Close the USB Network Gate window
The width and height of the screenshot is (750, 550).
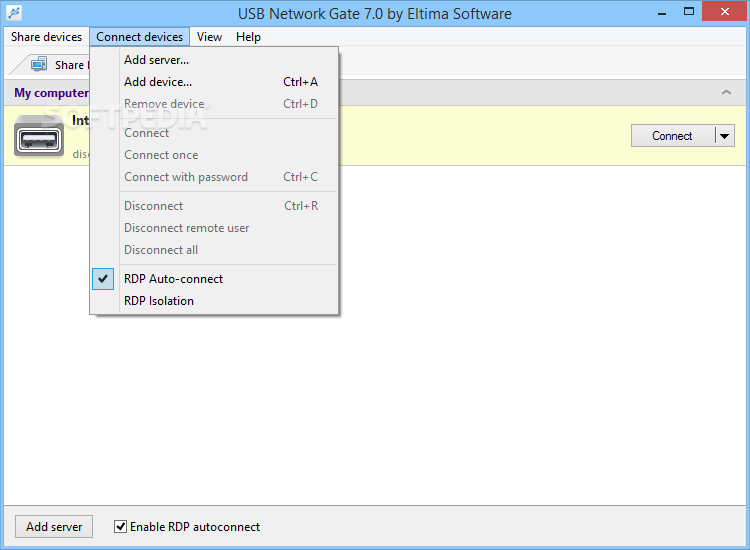coord(725,12)
